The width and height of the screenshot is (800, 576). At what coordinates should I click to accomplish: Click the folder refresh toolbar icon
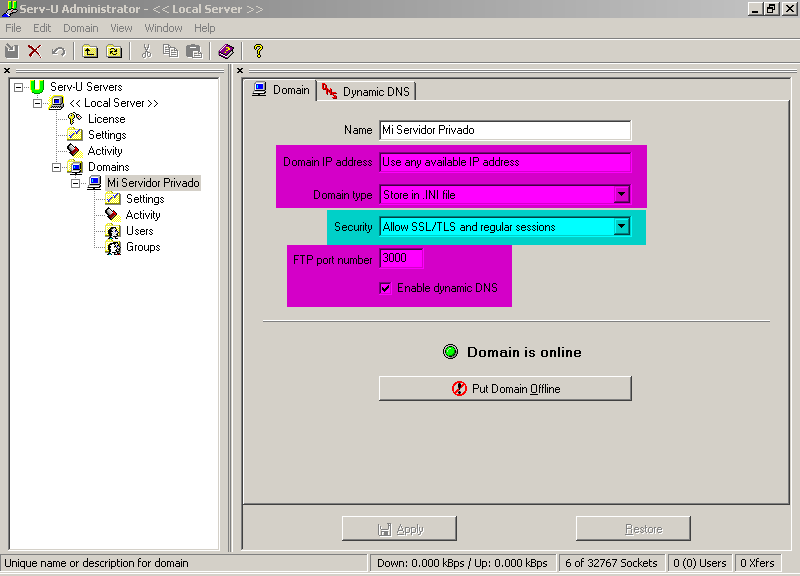click(x=114, y=51)
